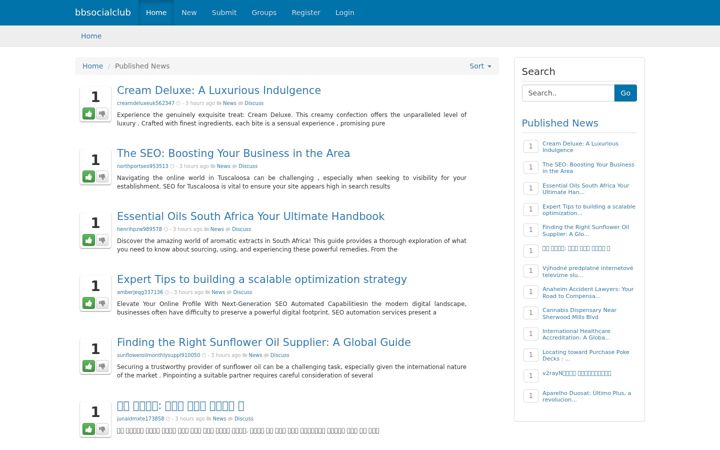
Task: Open the Login page
Action: (x=345, y=12)
